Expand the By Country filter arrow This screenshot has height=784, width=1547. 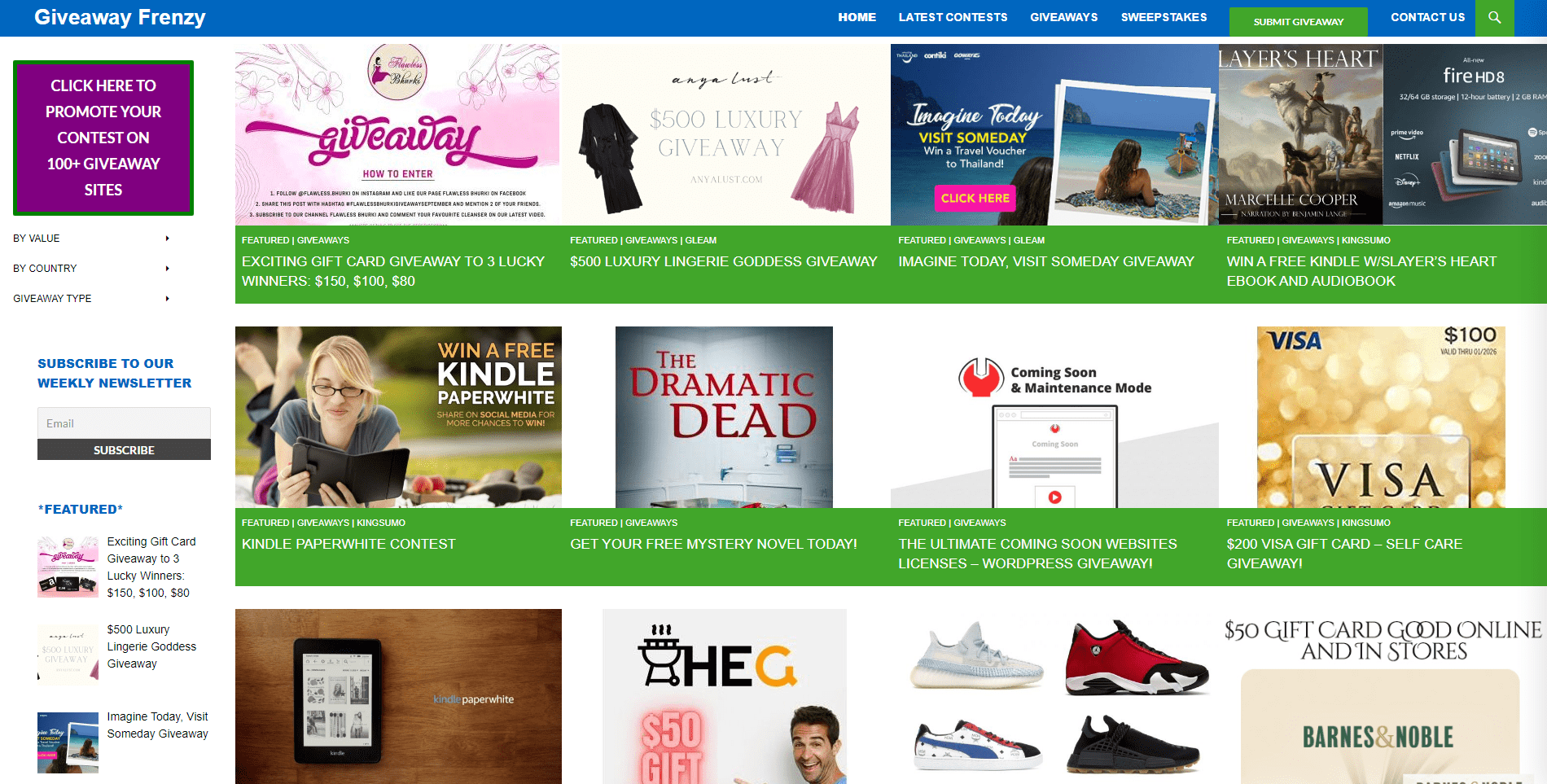[x=167, y=269]
